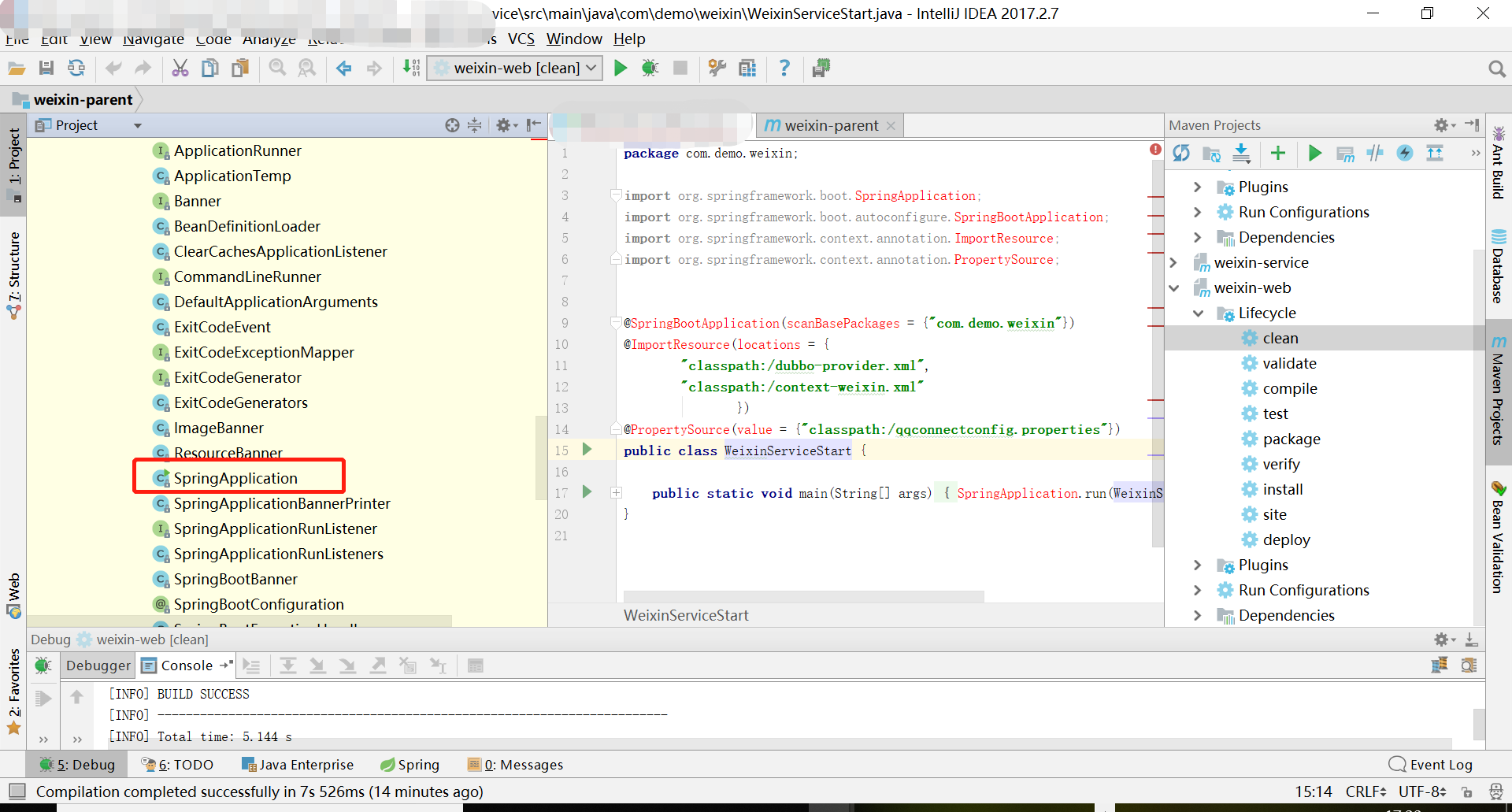
Task: Open the Project view dropdown arrow
Action: (138, 126)
